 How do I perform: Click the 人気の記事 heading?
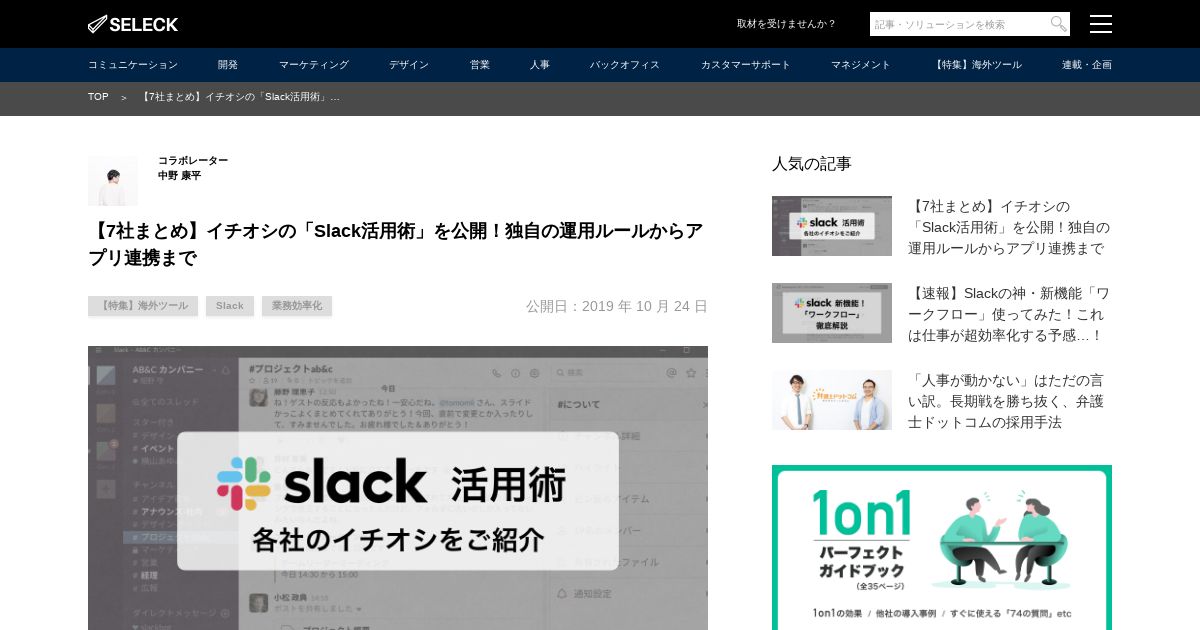(x=812, y=163)
